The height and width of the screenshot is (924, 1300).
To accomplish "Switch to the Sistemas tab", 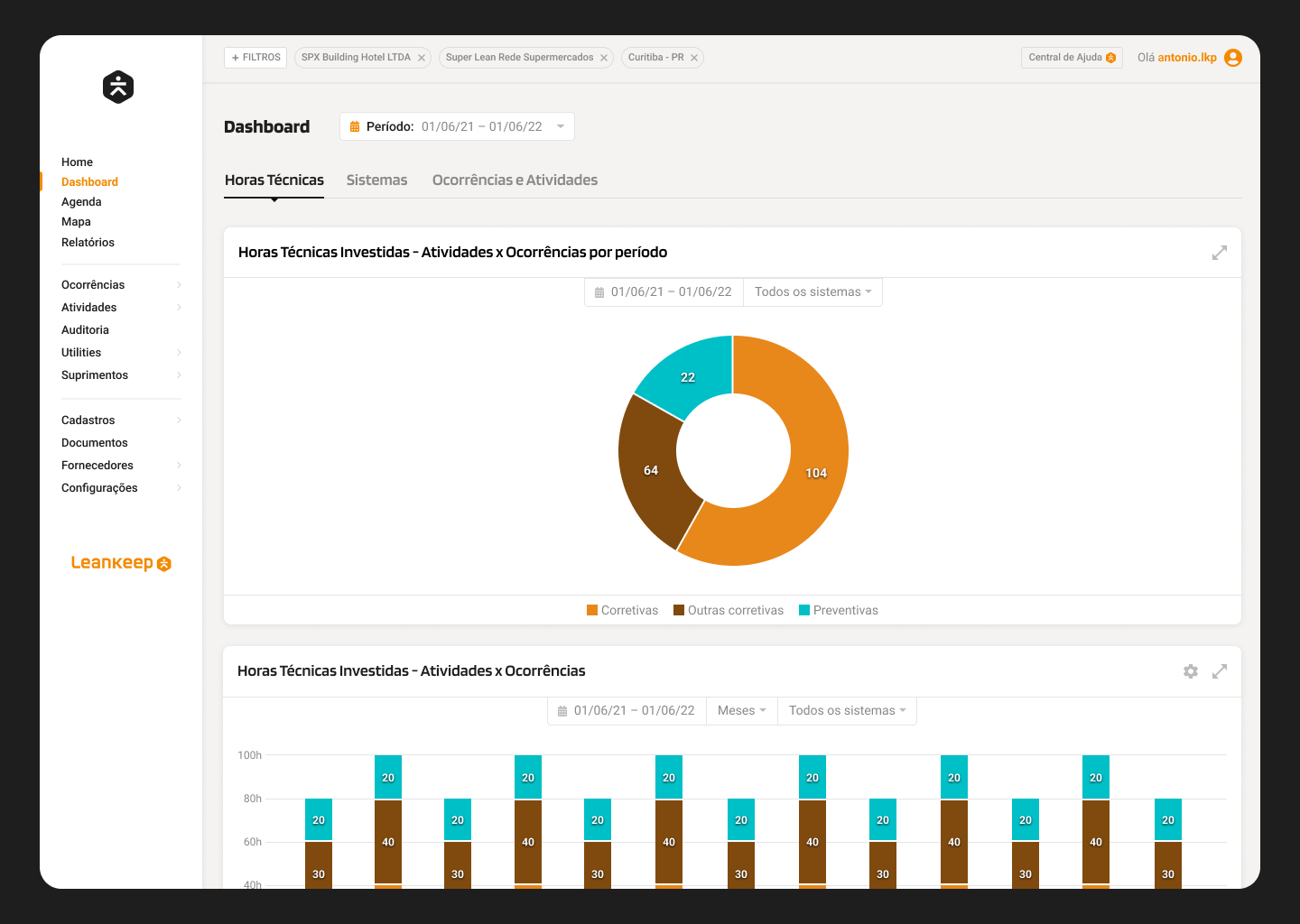I will pos(376,180).
